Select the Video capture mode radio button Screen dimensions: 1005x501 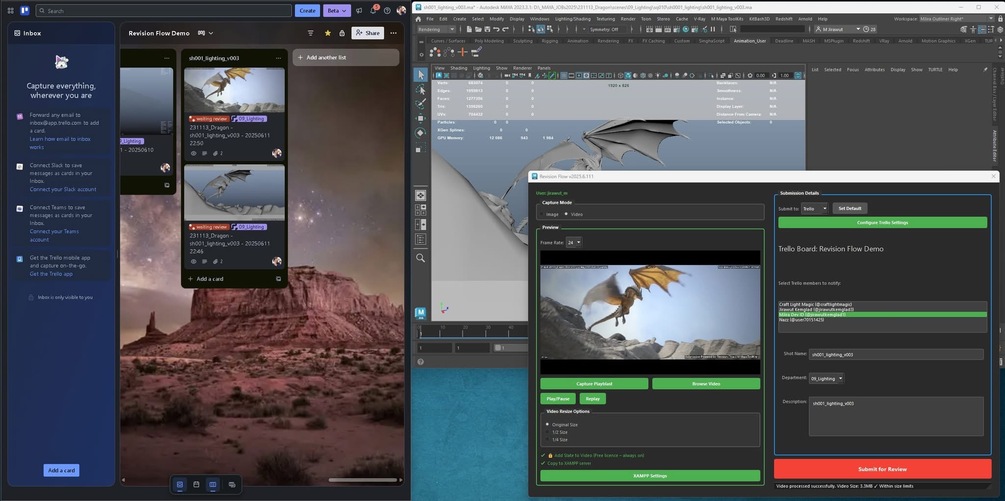tap(566, 213)
